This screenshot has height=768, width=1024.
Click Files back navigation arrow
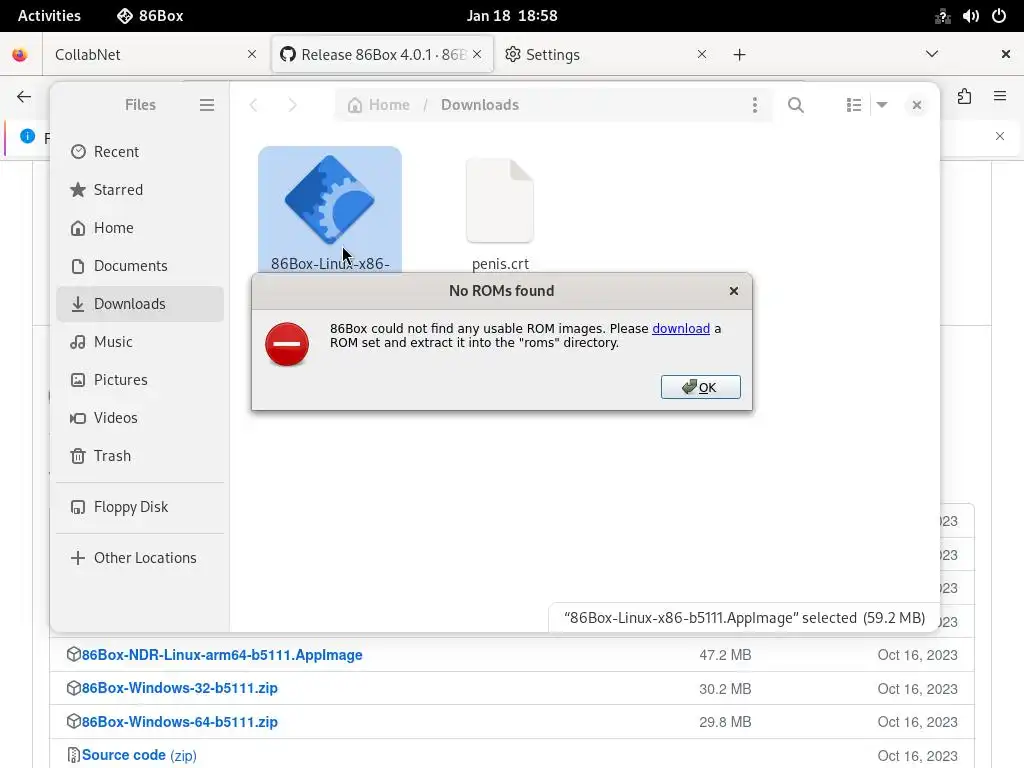tap(253, 105)
